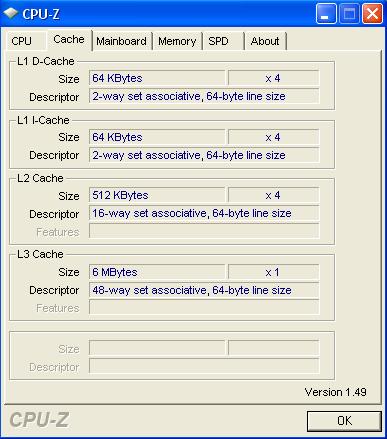
Task: Click L1 D-Cache multiplier x 4 field
Action: (x=273, y=78)
